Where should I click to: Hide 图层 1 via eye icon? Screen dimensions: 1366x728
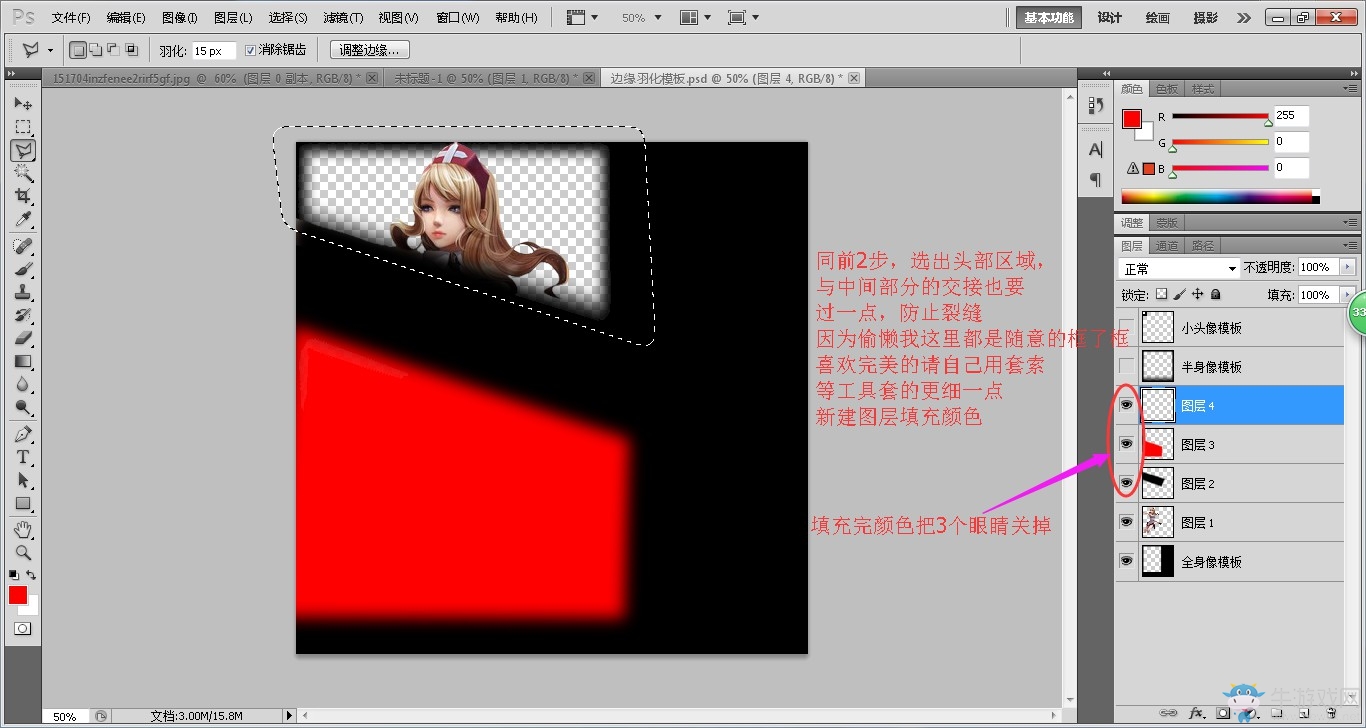(1127, 522)
